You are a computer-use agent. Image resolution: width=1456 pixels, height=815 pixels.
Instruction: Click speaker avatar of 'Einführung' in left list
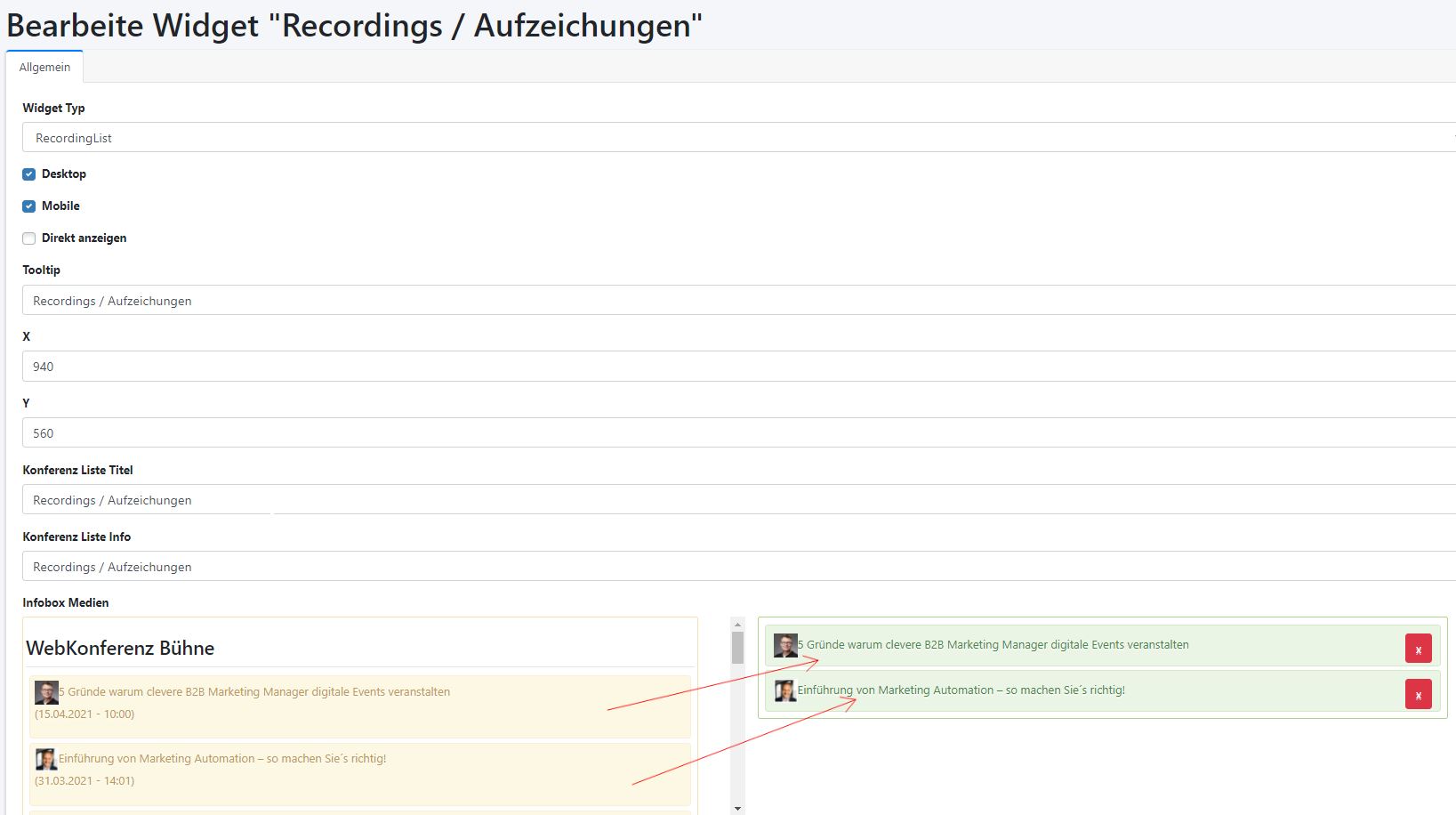pos(46,759)
